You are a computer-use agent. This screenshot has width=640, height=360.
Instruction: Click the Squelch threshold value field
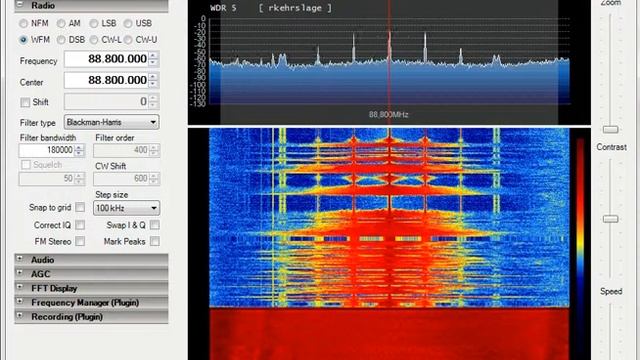47,178
